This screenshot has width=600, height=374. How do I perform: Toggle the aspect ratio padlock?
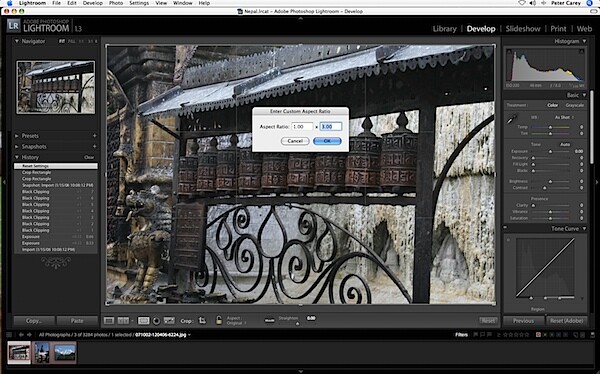pos(218,320)
